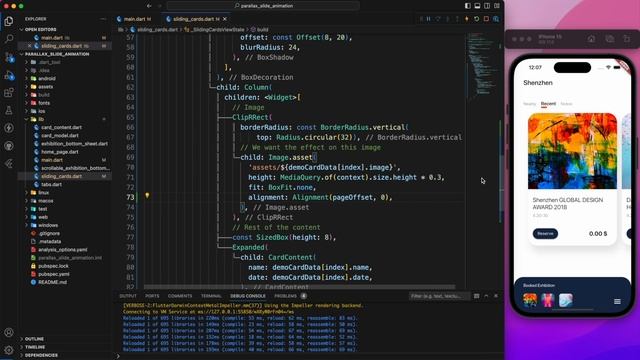Image resolution: width=640 pixels, height=360 pixels.
Task: Switch to the TERMINAL panel tab
Action: click(211, 296)
